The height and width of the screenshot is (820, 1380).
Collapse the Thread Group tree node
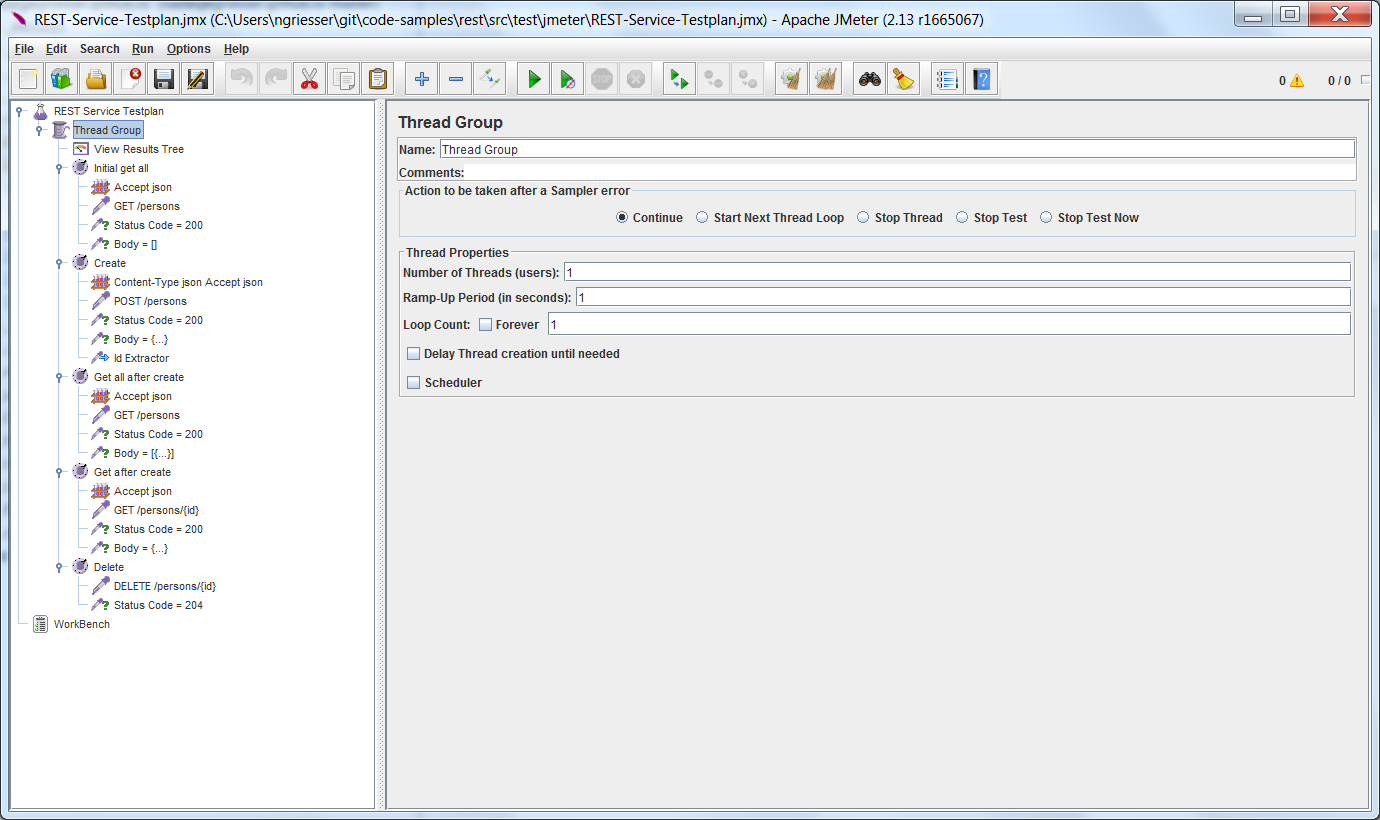coord(39,130)
